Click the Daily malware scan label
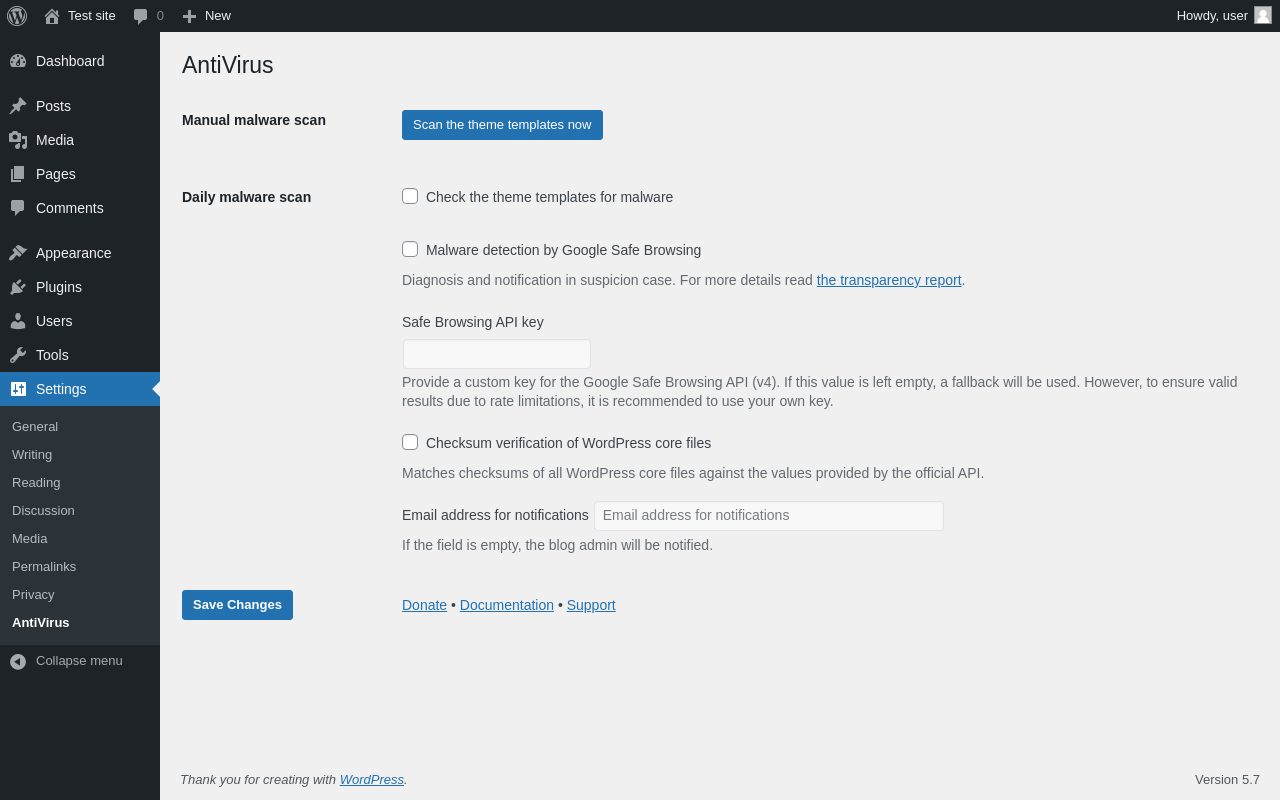 pos(246,197)
